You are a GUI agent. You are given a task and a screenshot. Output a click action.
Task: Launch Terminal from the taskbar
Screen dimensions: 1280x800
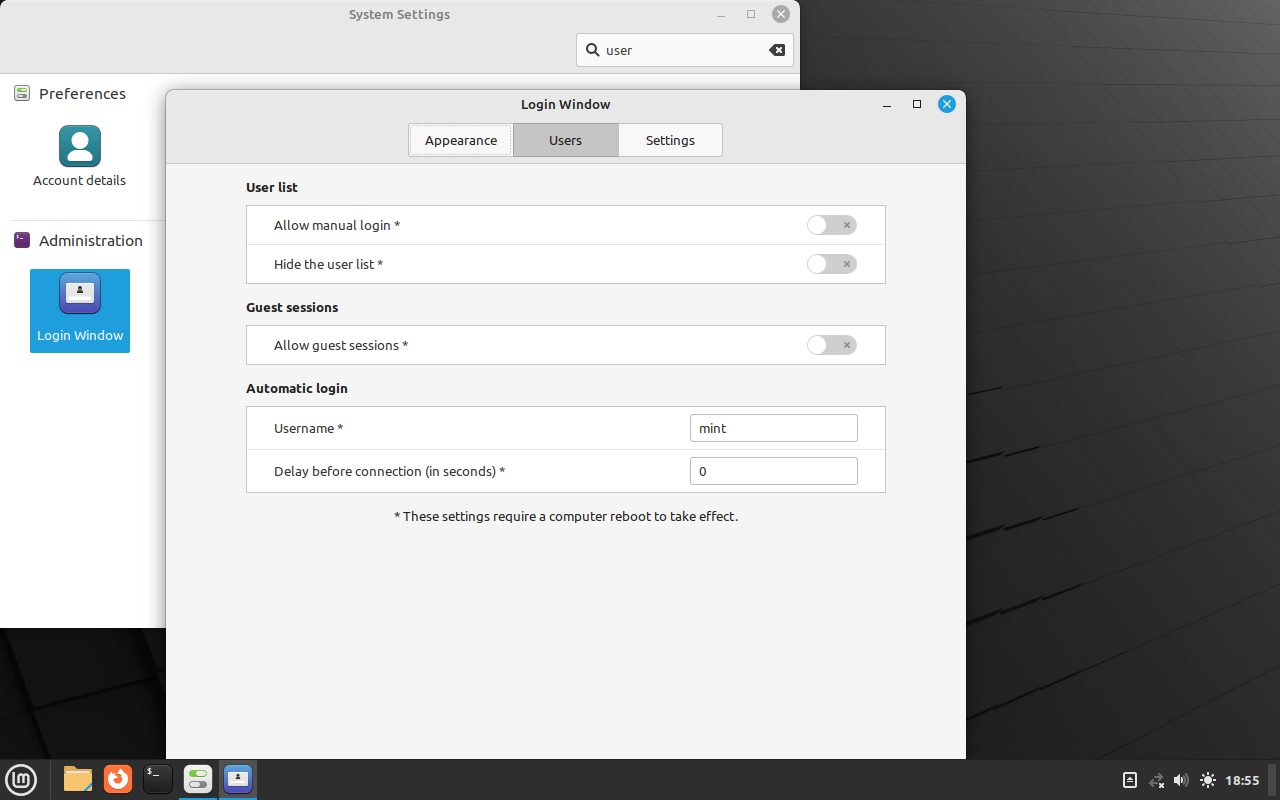click(x=158, y=779)
